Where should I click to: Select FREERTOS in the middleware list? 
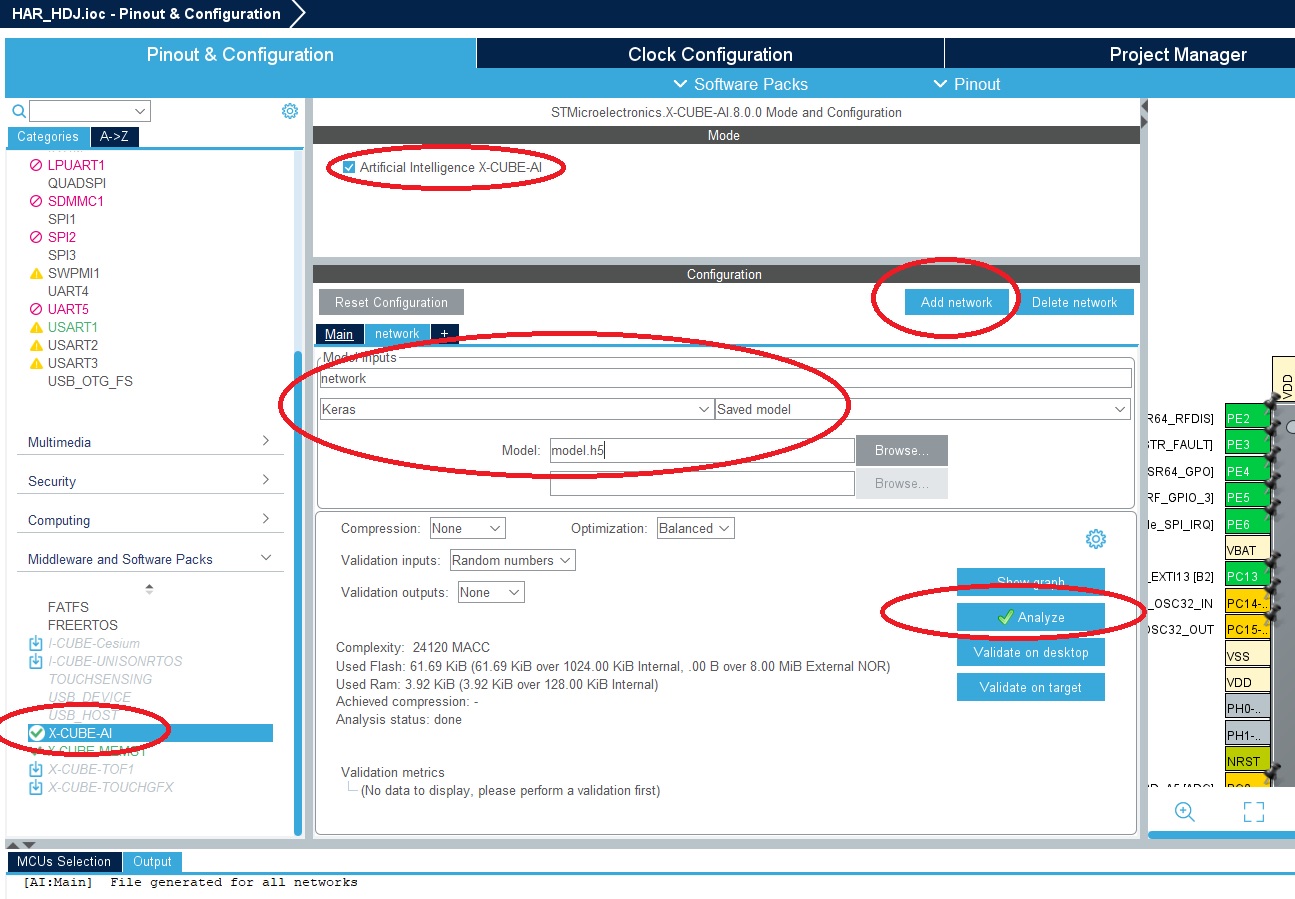[83, 625]
